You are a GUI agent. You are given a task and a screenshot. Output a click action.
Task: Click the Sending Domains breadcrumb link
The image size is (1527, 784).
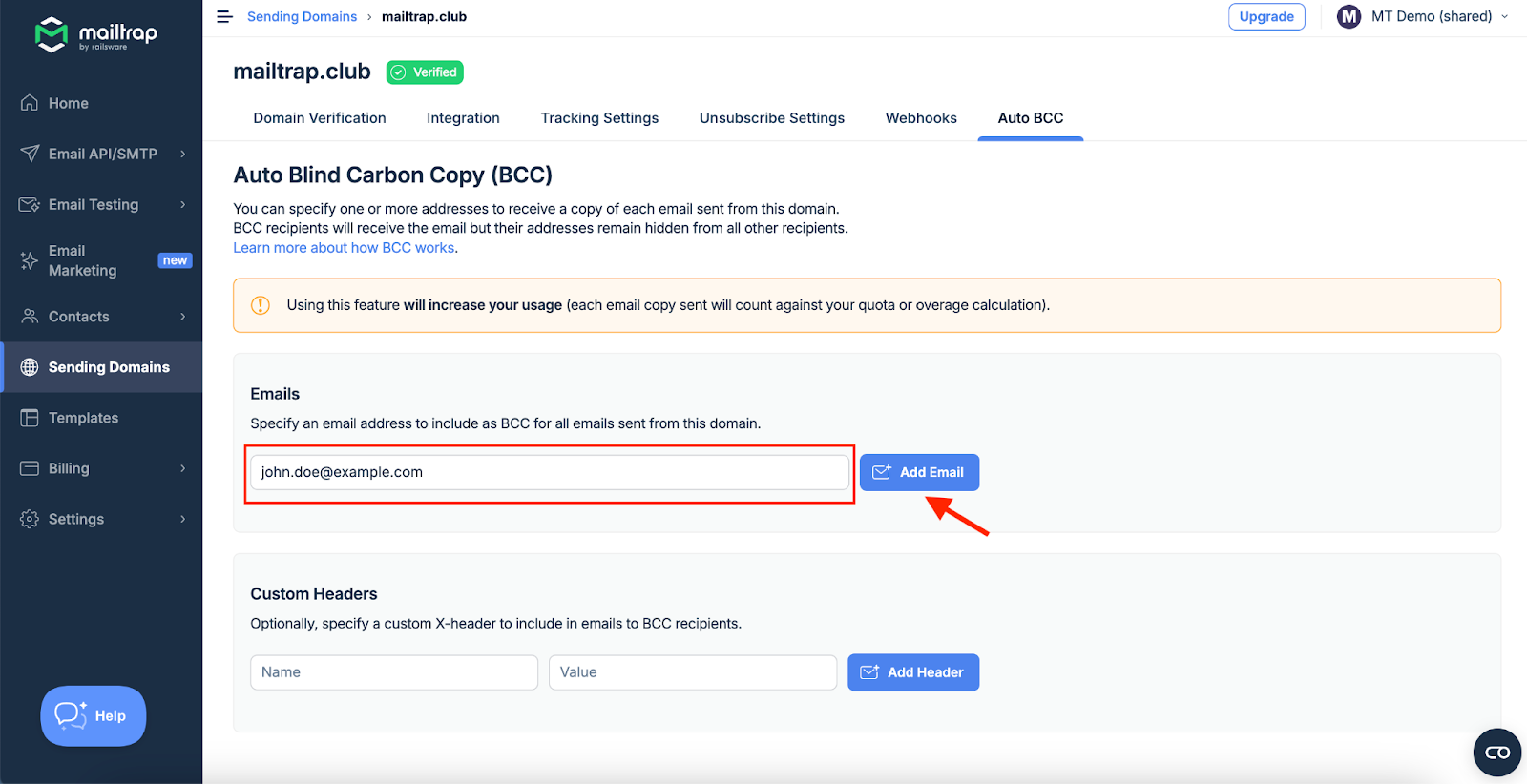[x=302, y=16]
